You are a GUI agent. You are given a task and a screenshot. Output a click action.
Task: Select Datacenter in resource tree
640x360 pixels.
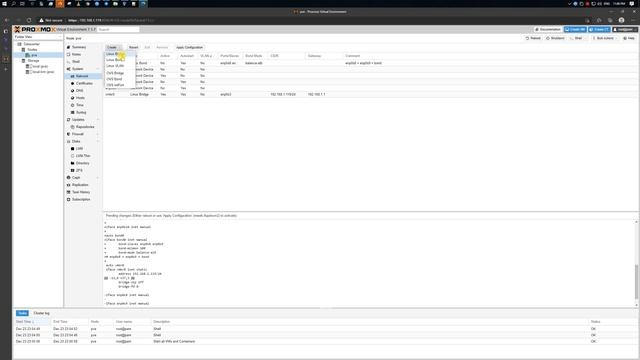(x=31, y=44)
